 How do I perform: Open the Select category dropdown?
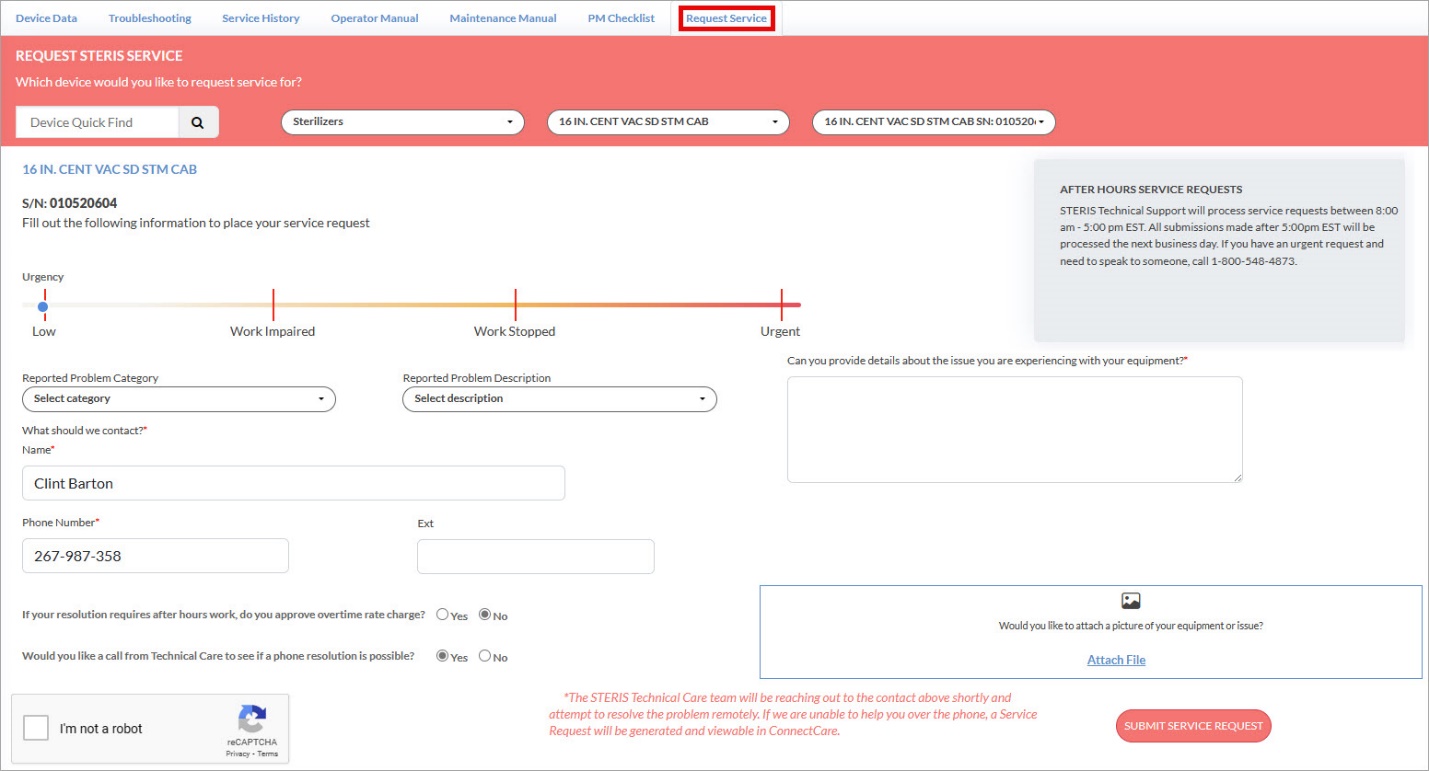coord(179,399)
